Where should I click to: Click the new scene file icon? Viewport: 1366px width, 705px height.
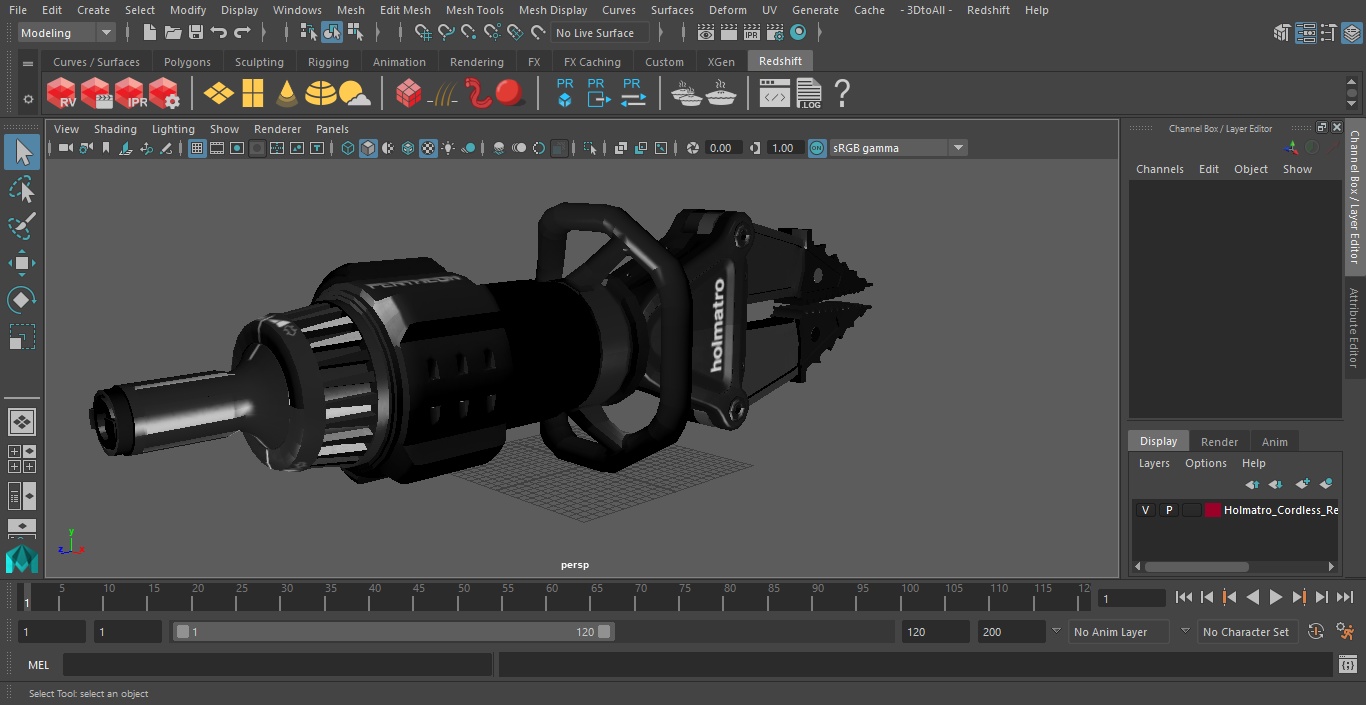[x=150, y=33]
